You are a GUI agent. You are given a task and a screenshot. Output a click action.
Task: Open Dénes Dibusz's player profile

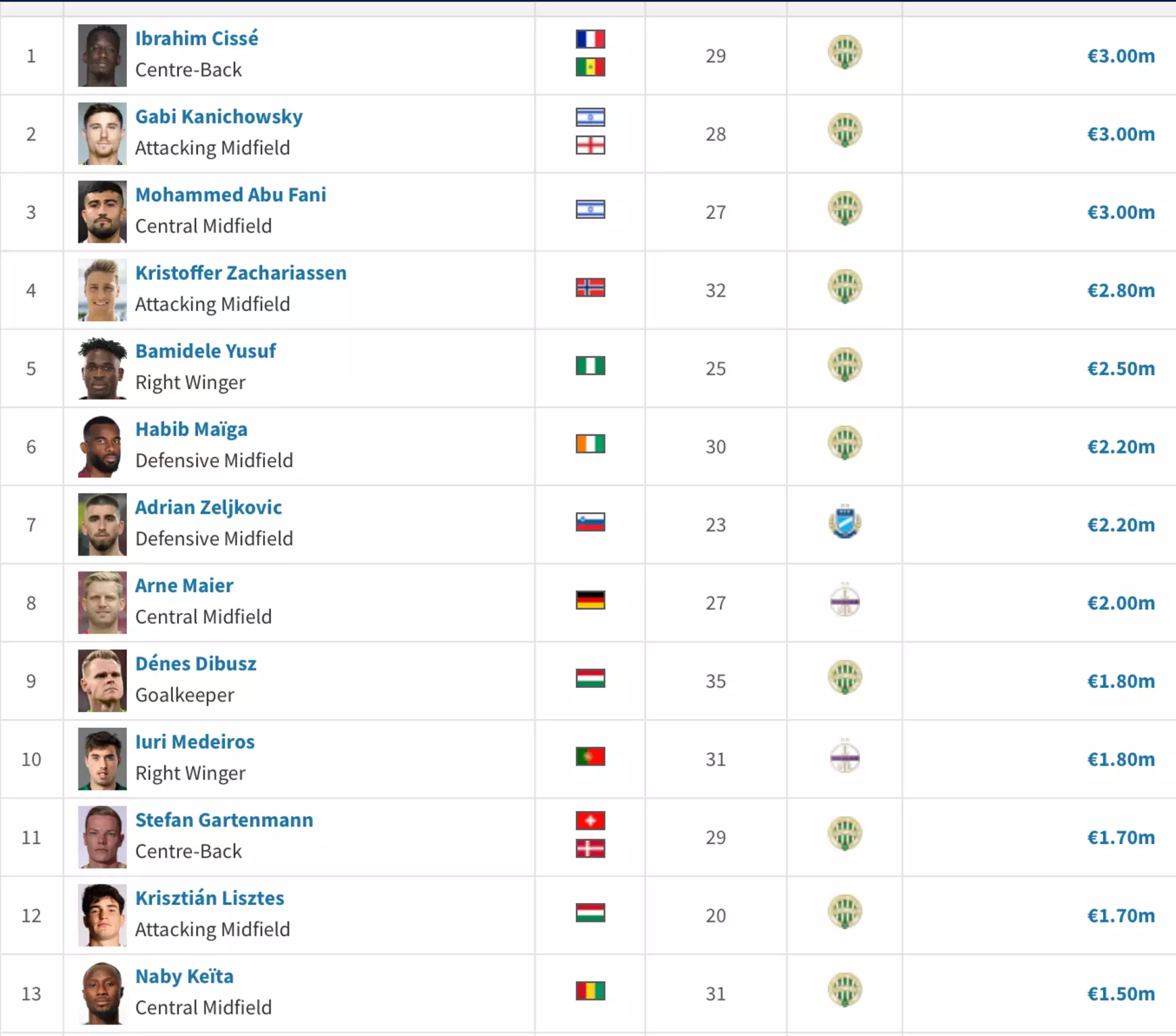click(x=196, y=664)
